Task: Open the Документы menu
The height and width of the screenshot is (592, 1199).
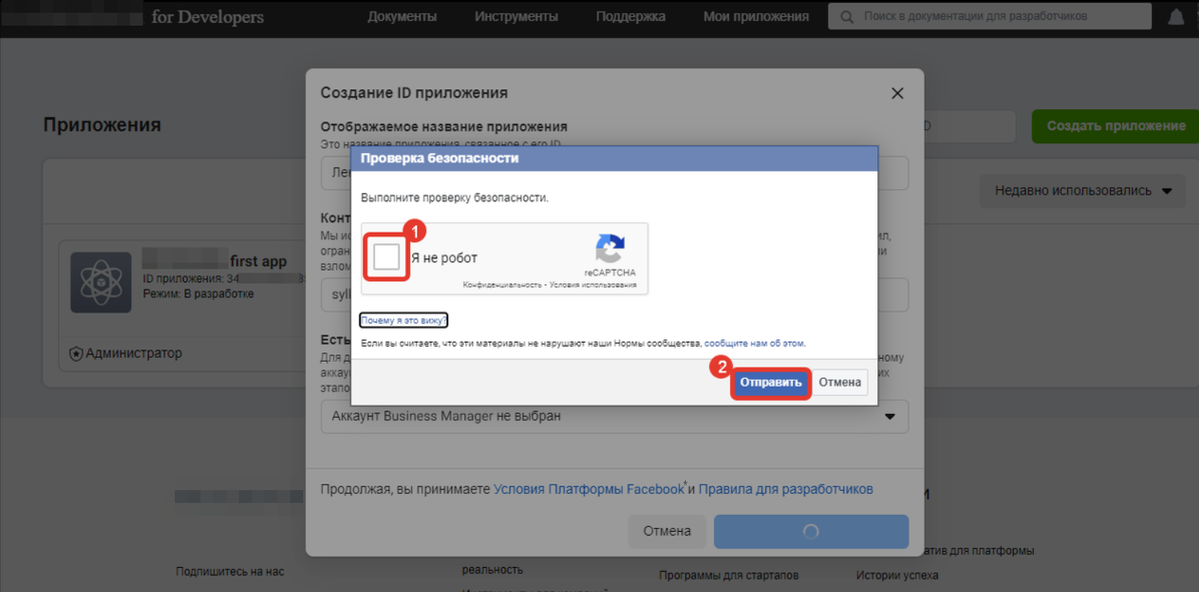Action: click(402, 17)
